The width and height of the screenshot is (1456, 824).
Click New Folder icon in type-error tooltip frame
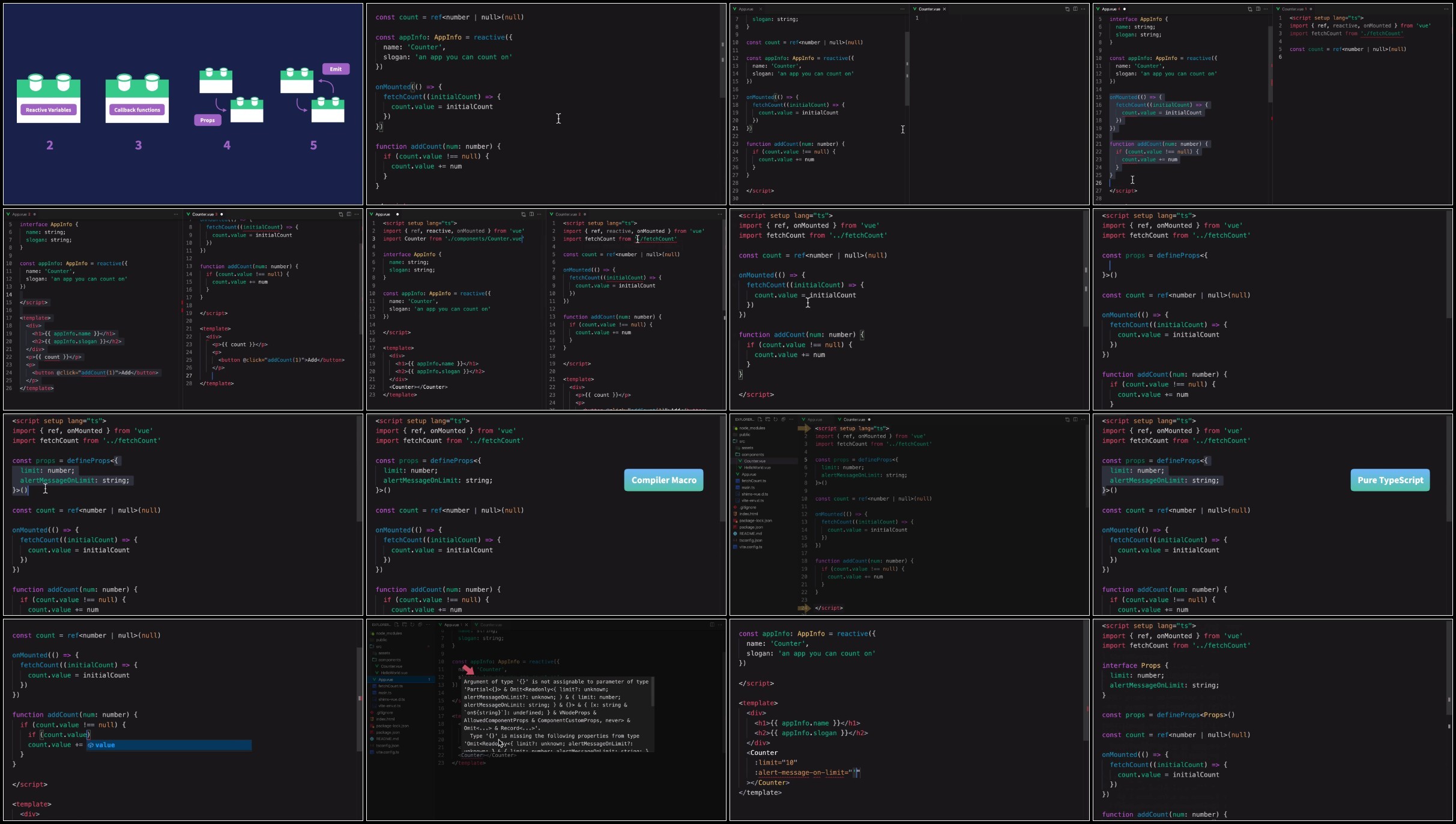click(x=404, y=625)
